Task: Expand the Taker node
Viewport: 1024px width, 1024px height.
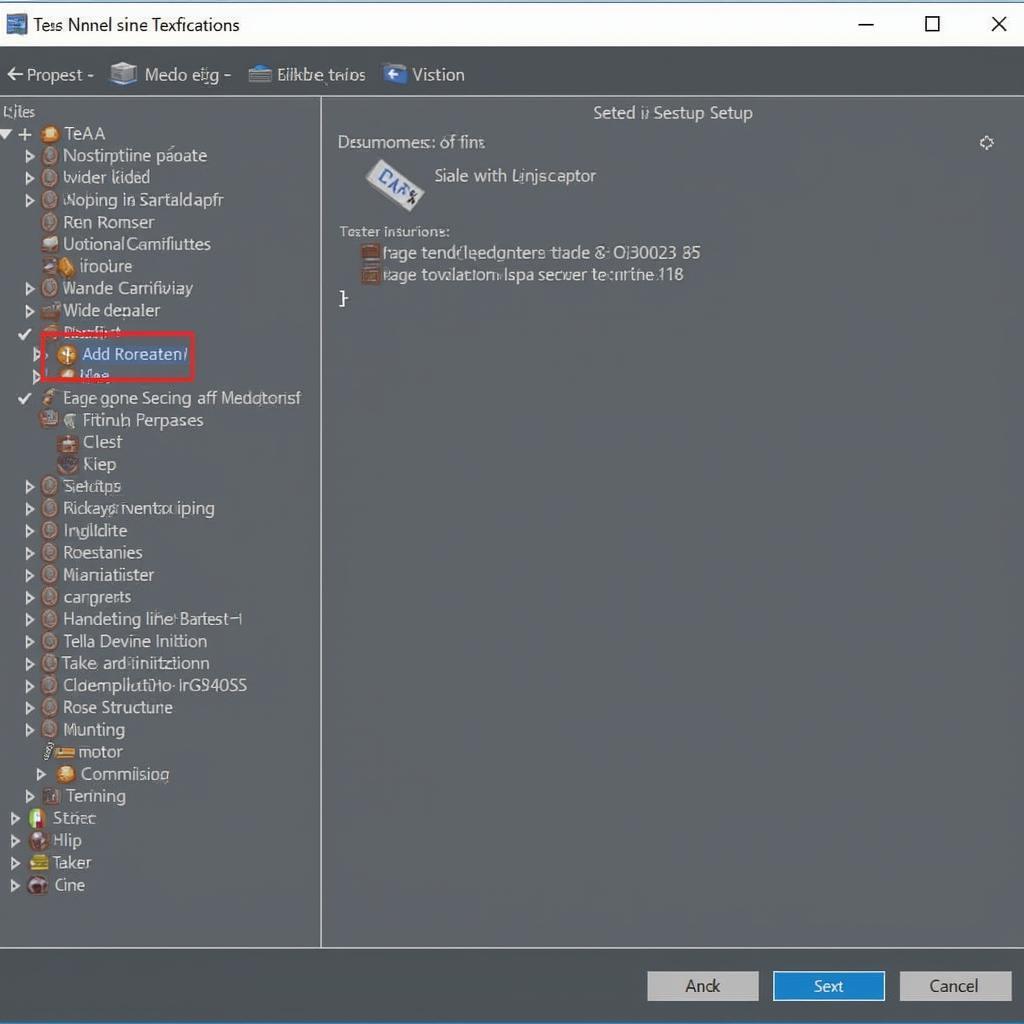Action: click(15, 863)
